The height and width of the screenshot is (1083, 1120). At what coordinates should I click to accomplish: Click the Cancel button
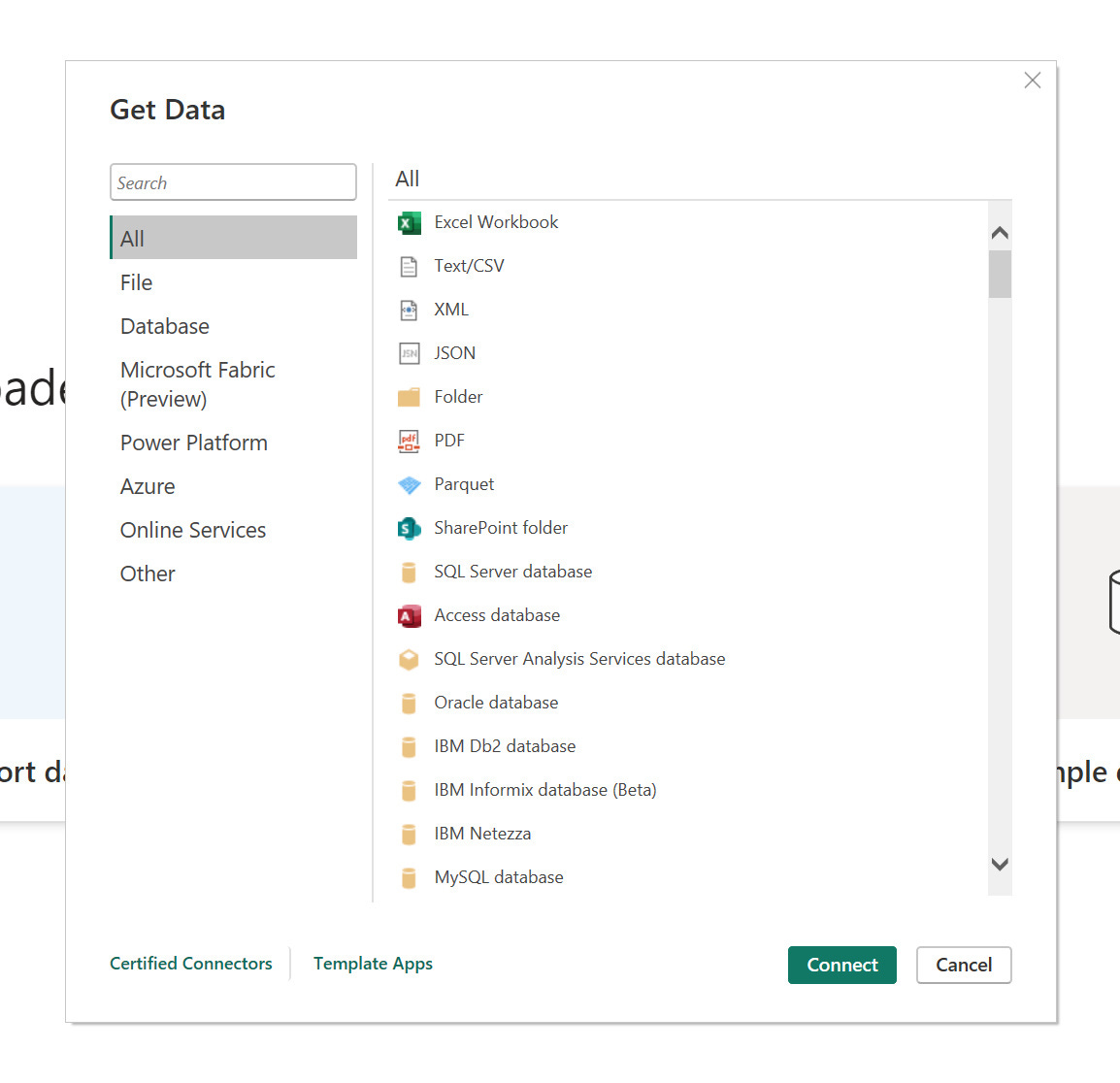(964, 965)
